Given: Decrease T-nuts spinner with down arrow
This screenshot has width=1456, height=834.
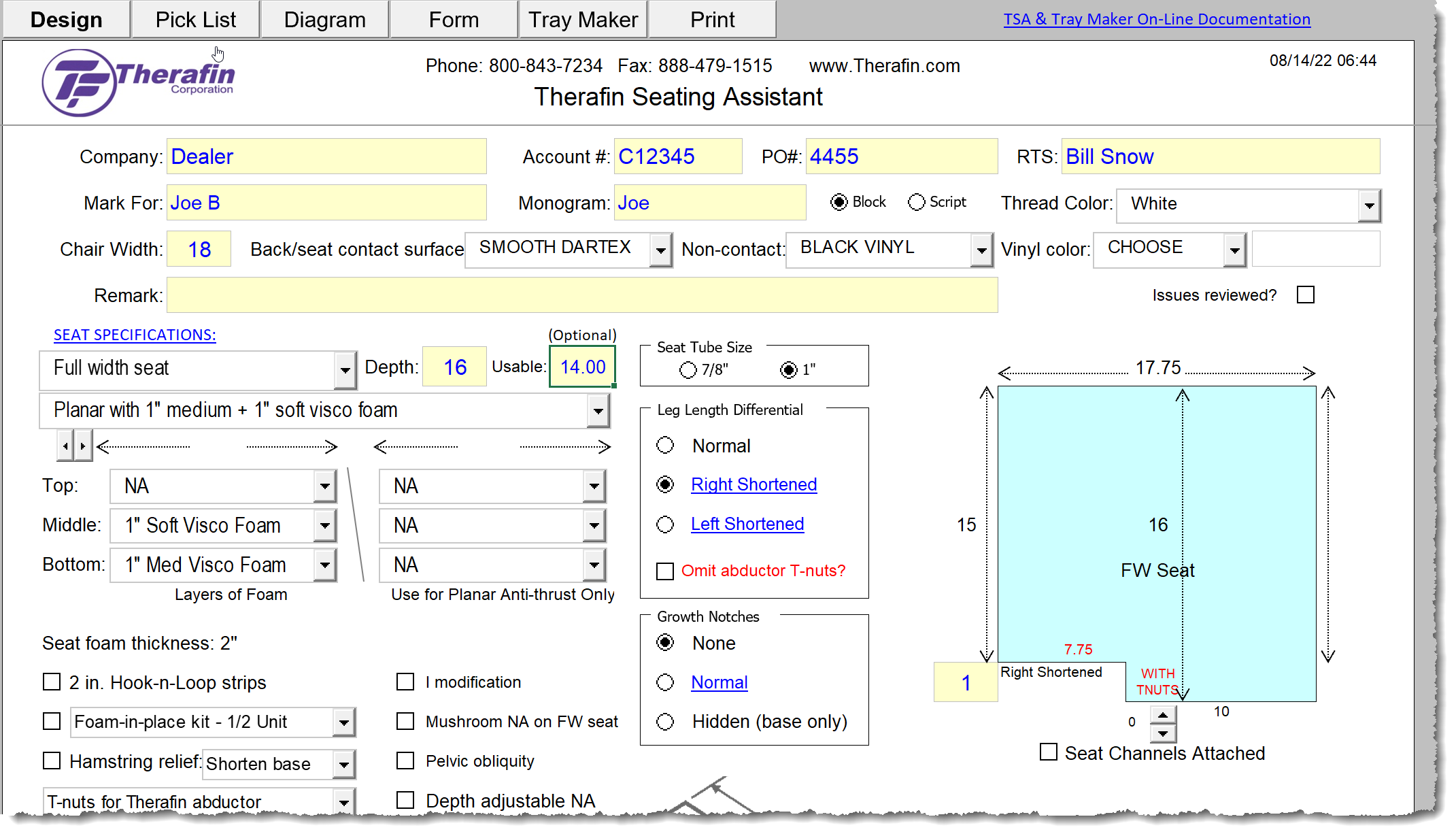Looking at the screenshot, I should (x=1163, y=733).
